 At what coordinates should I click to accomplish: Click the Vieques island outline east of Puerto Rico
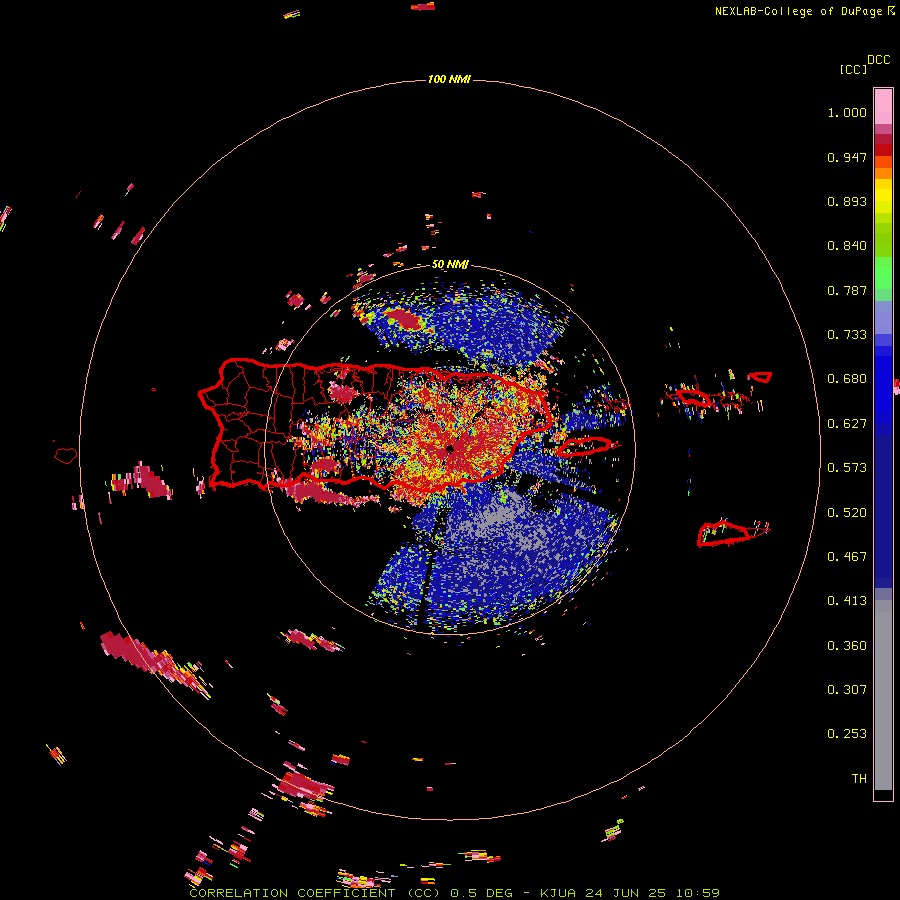(584, 446)
